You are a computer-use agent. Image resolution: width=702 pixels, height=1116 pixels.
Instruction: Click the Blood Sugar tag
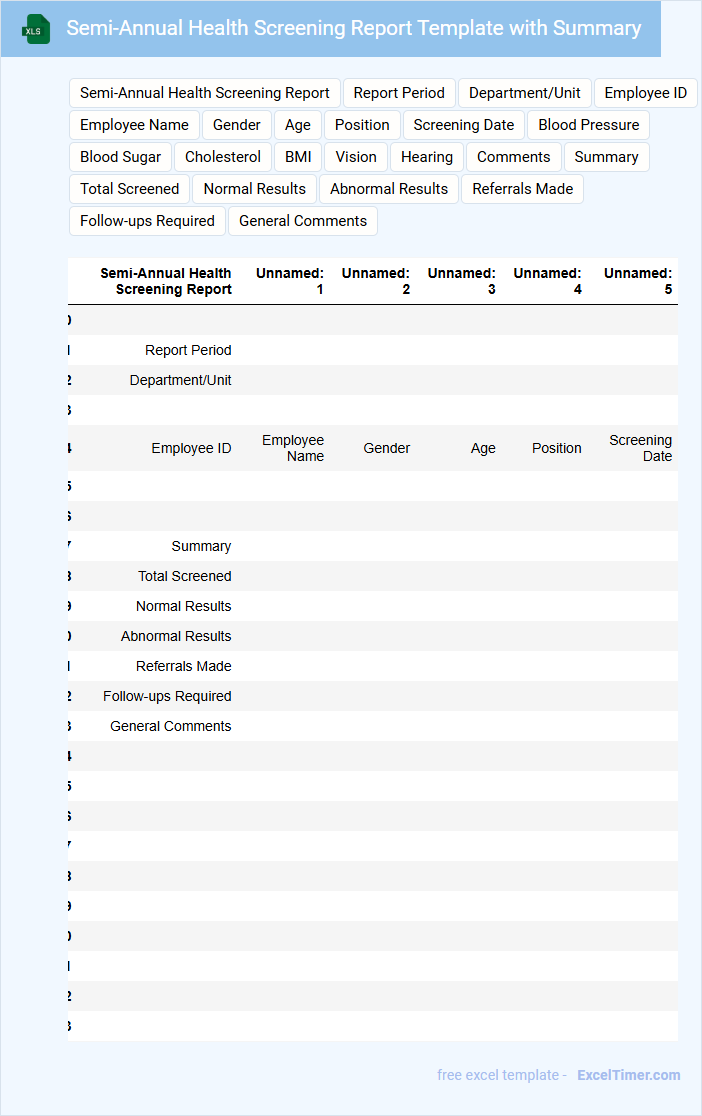pyautogui.click(x=120, y=157)
